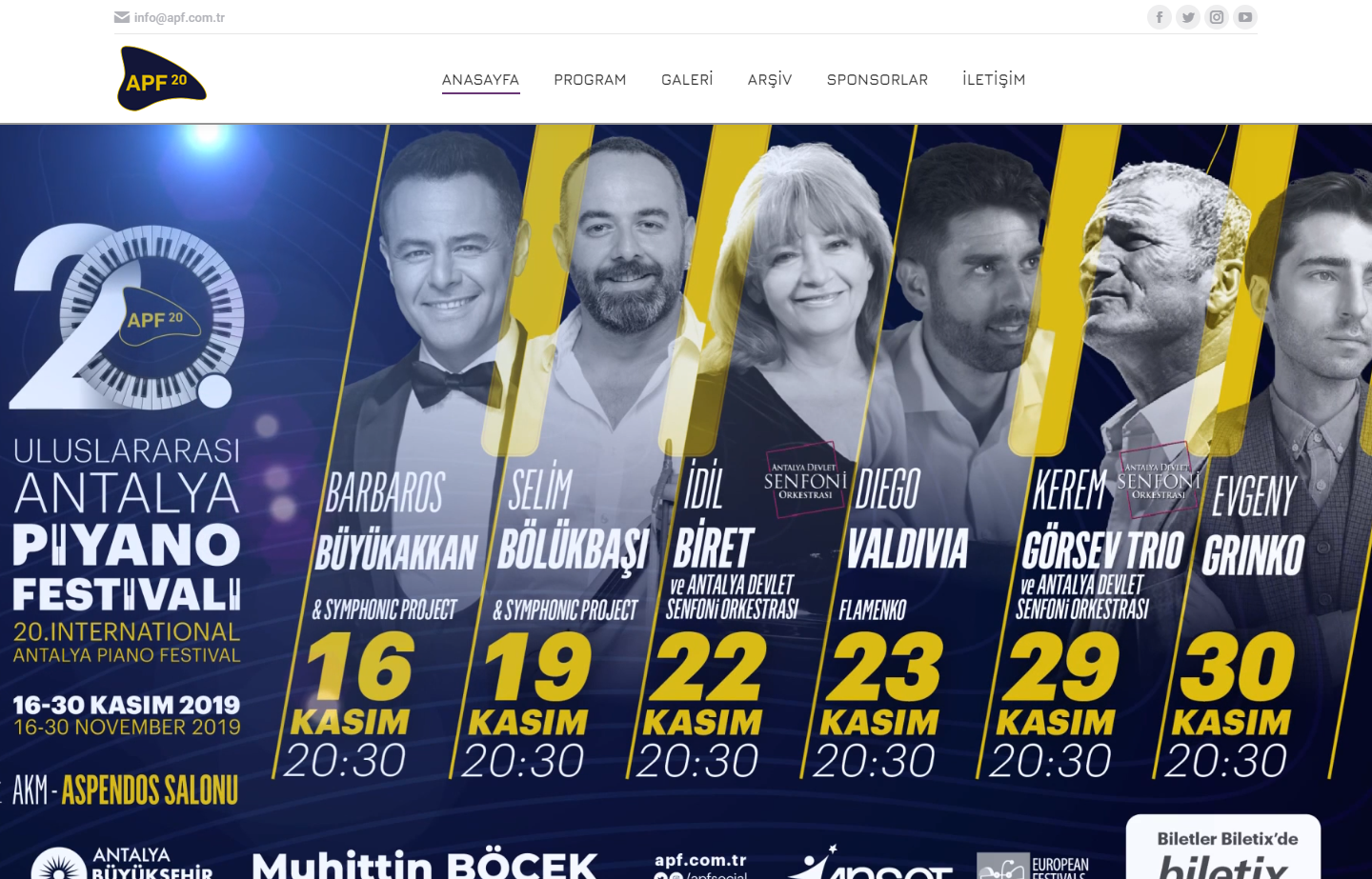Viewport: 1372px width, 879px height.
Task: Click the large 20 festival emblem
Action: 127,316
